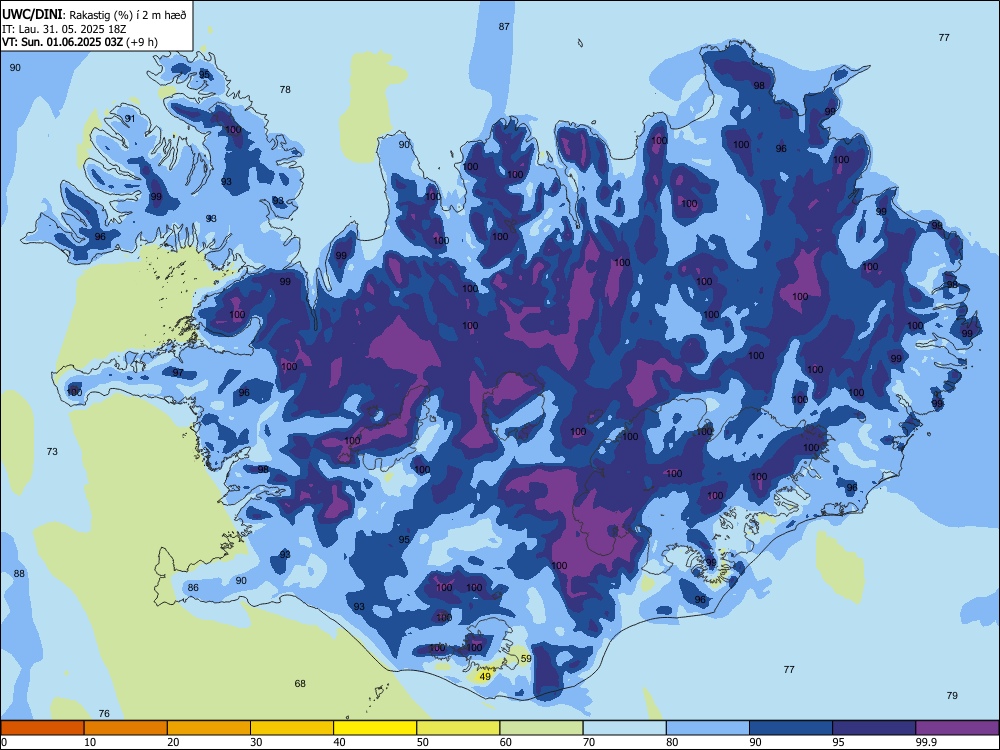Click the pale blue 70–80 legend swatch

pyautogui.click(x=624, y=728)
